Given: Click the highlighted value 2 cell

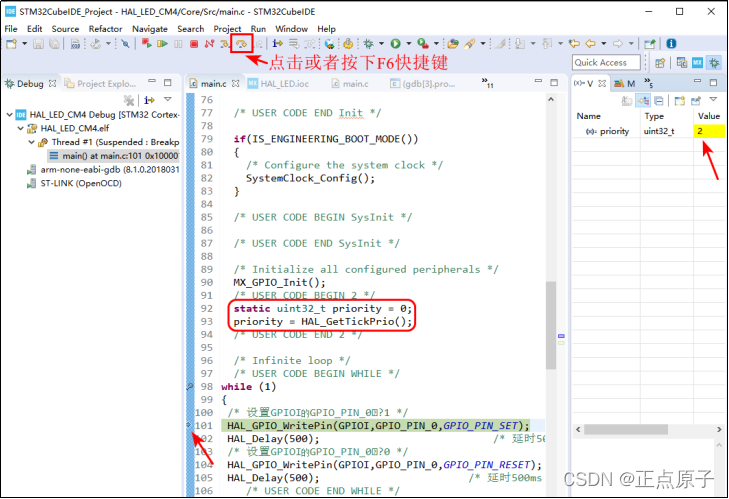Looking at the screenshot, I should (x=709, y=131).
